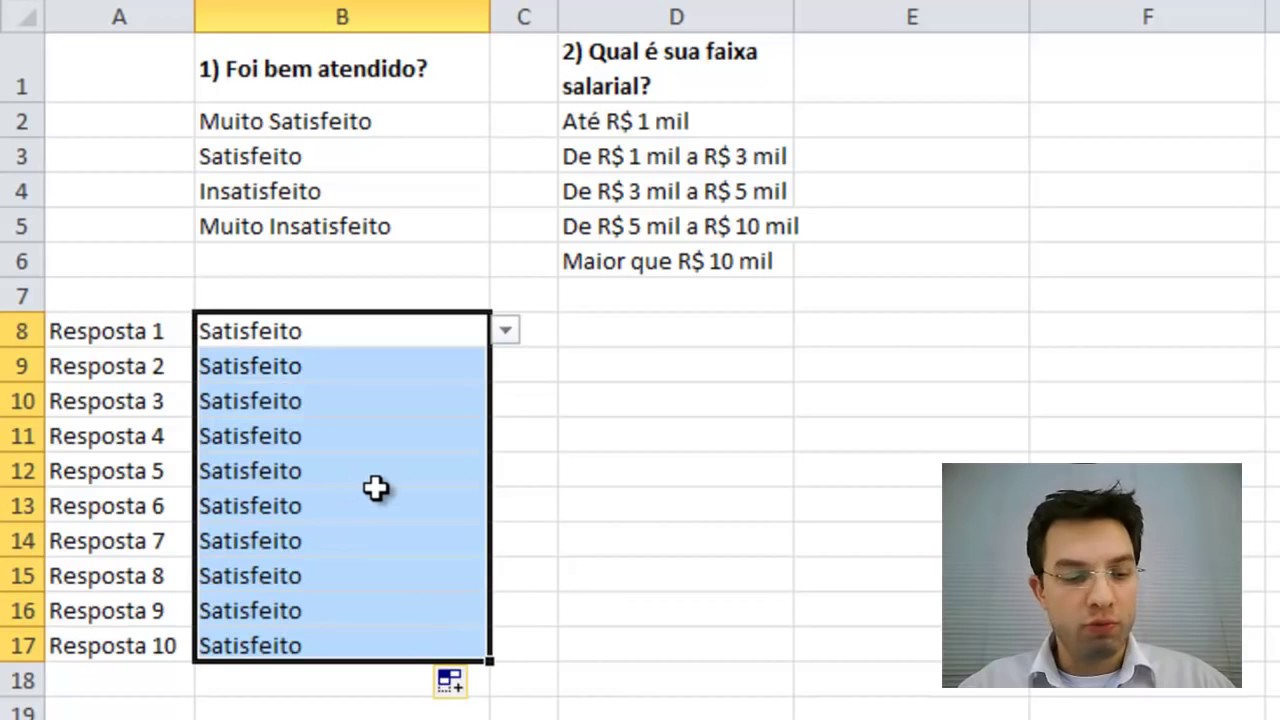Click cell 'Insatisfeito' in row 4
Image resolution: width=1280 pixels, height=720 pixels.
(x=342, y=191)
